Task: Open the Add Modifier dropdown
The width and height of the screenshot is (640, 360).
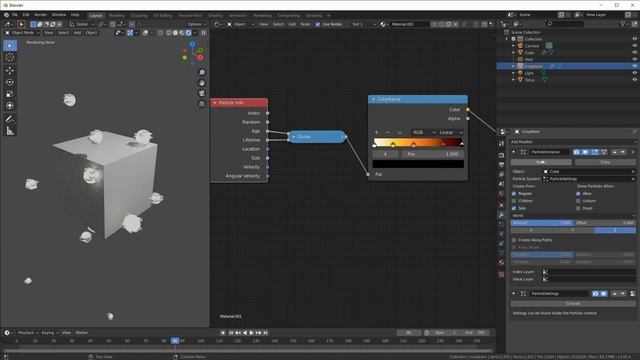Action: [573, 142]
